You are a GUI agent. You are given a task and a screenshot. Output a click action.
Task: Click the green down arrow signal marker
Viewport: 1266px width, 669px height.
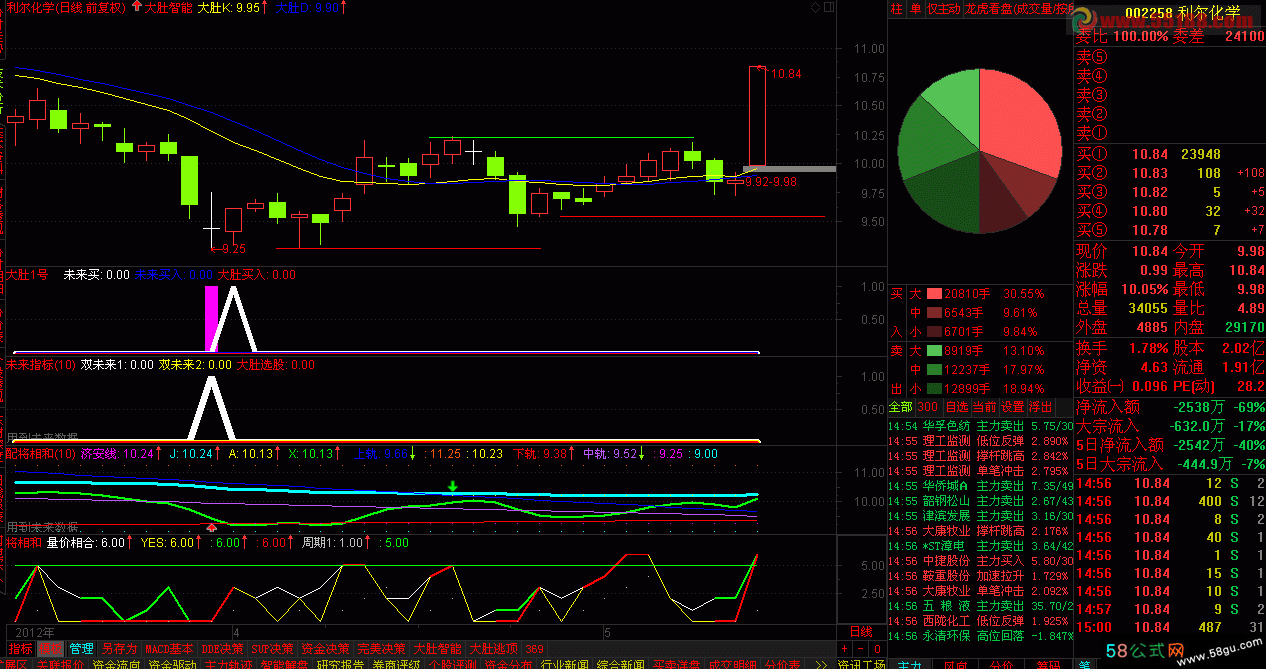[x=453, y=487]
